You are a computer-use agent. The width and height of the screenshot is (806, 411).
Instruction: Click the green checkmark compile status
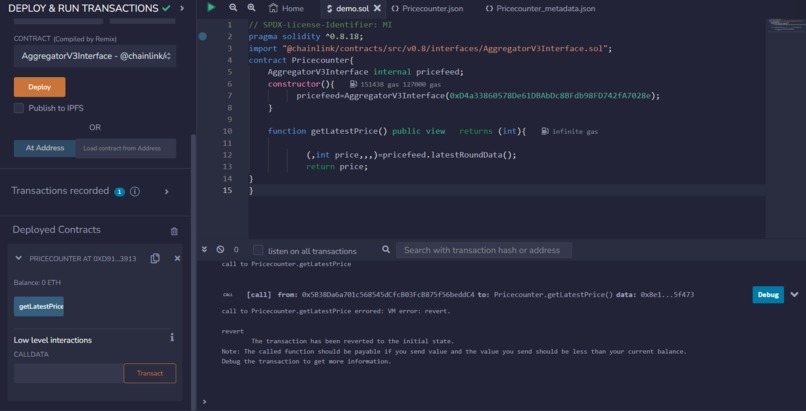pos(166,8)
